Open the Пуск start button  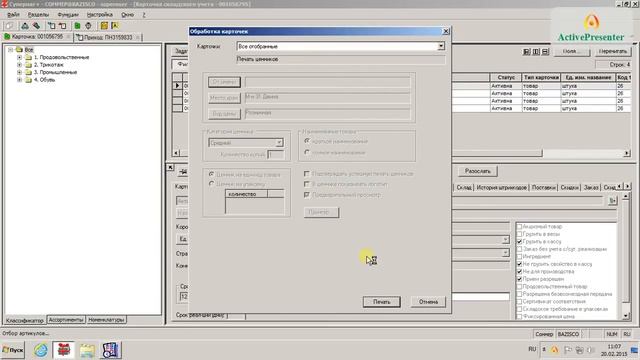point(13,350)
